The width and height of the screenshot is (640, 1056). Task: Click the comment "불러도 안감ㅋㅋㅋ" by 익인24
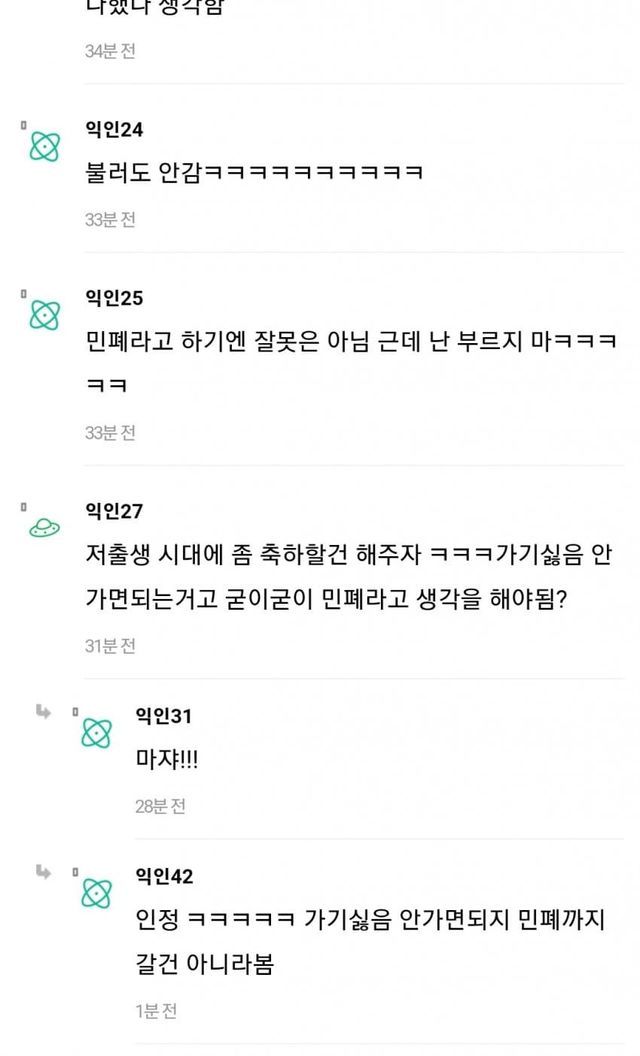click(254, 172)
